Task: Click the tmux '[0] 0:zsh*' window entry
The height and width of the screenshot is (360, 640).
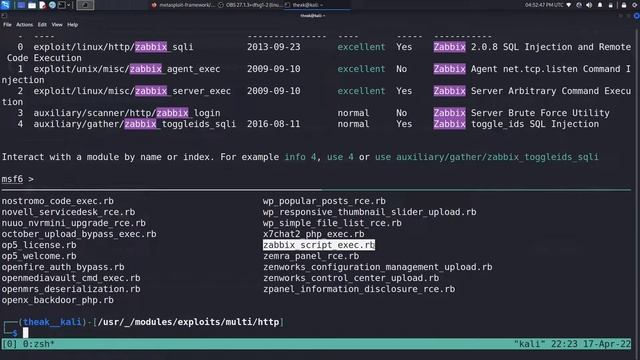Action: 28,344
